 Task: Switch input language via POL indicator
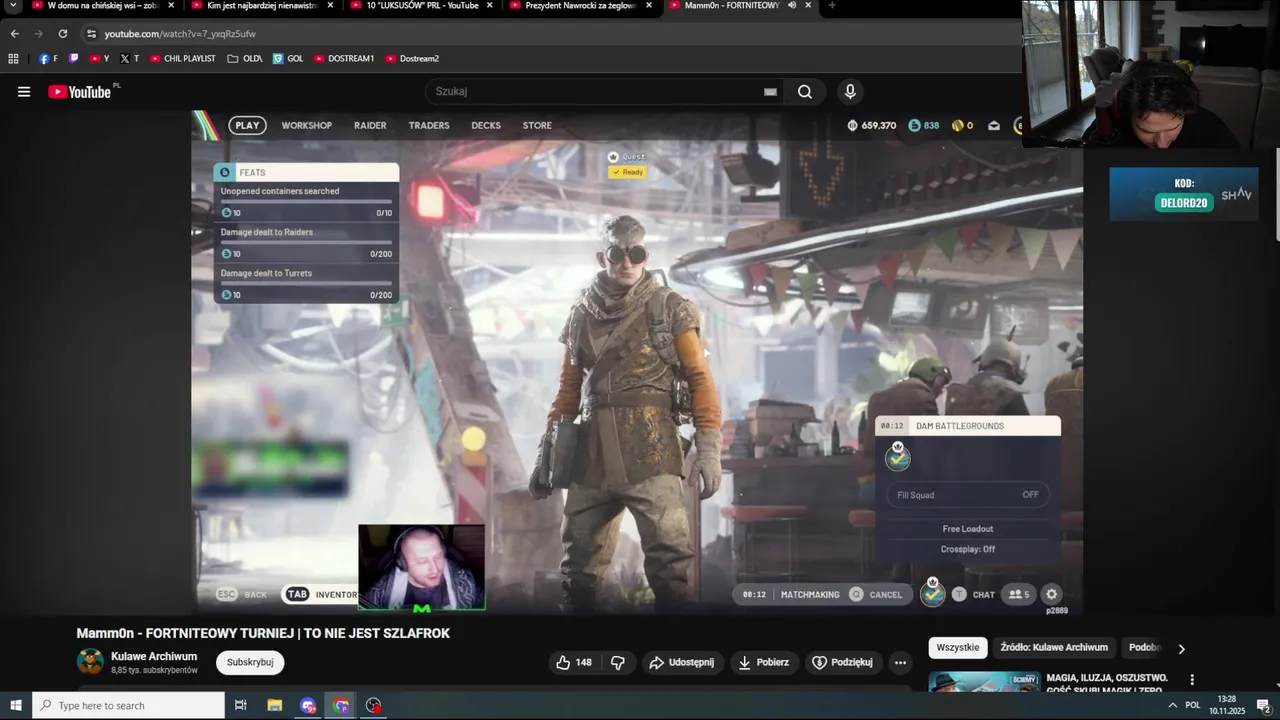point(1192,705)
